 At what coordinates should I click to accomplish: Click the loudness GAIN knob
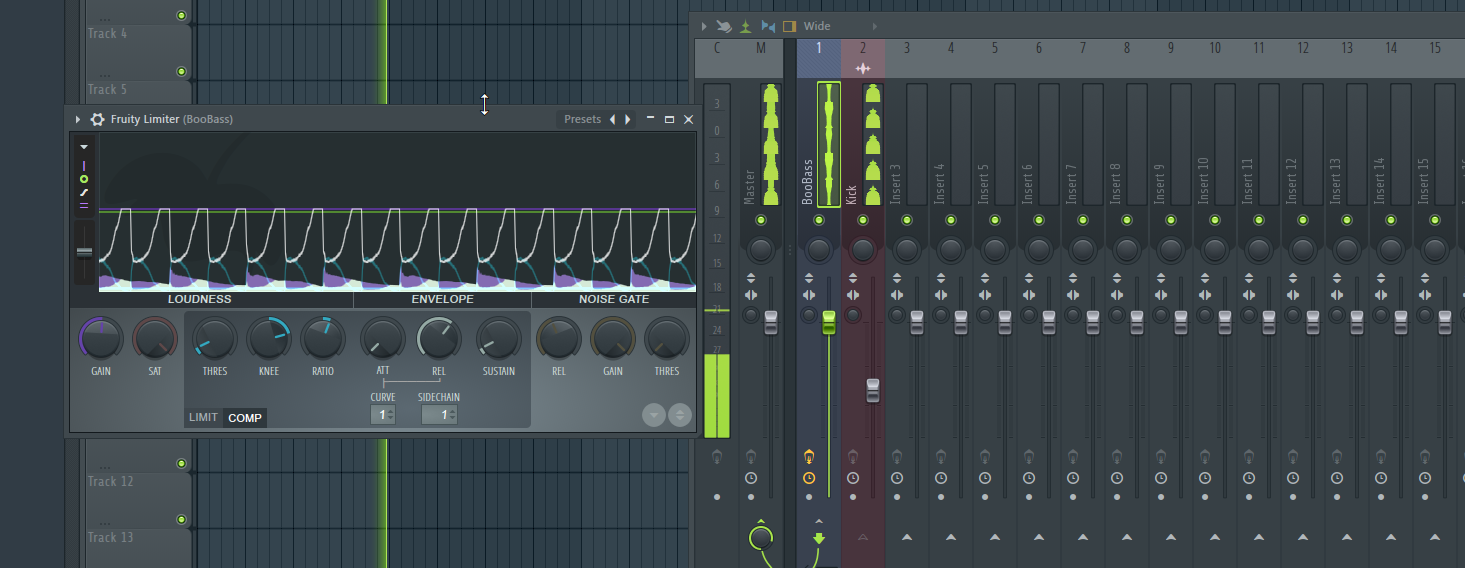[x=101, y=339]
